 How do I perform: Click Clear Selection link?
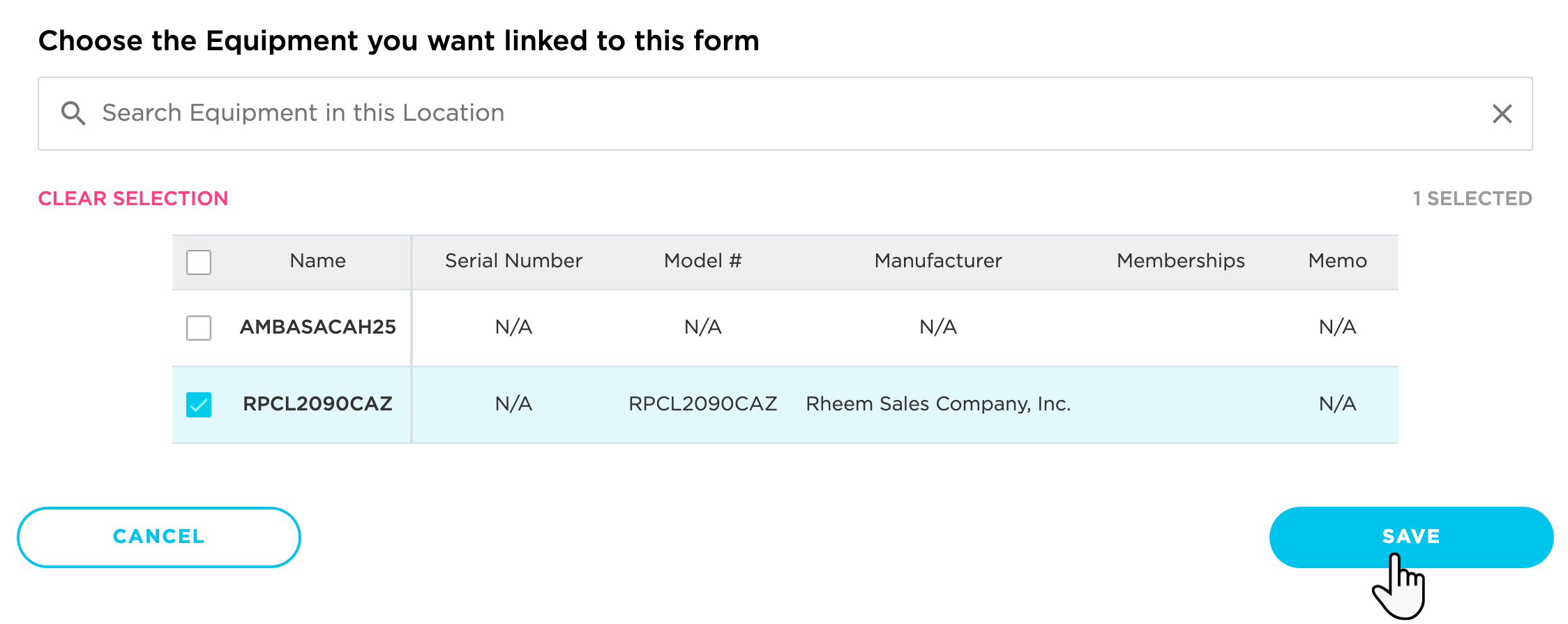(133, 198)
